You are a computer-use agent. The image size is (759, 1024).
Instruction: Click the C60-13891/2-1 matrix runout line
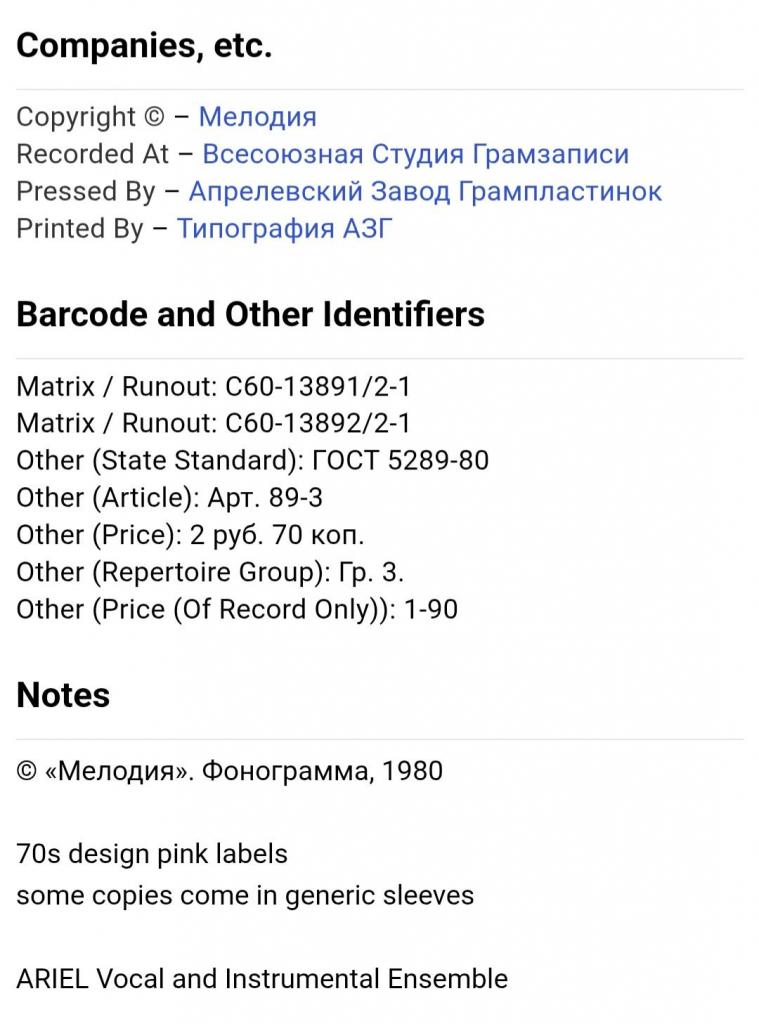click(x=213, y=386)
